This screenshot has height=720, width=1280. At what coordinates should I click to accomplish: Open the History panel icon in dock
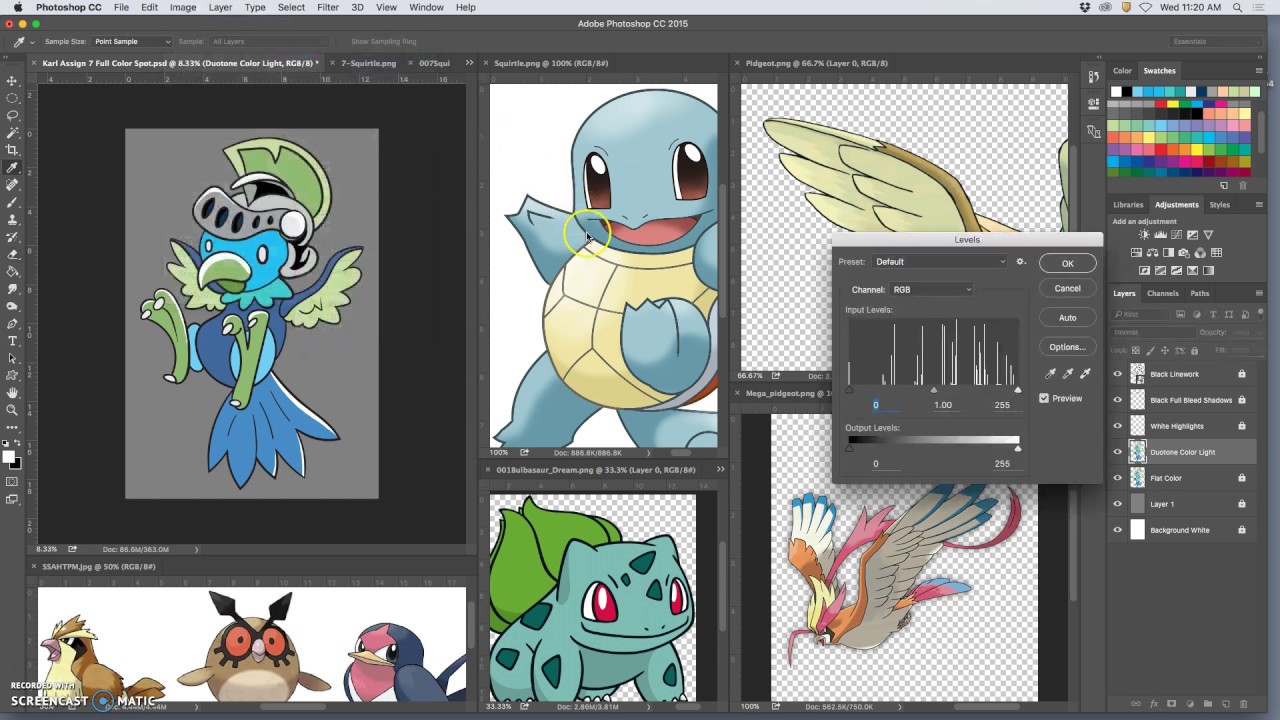click(1093, 77)
